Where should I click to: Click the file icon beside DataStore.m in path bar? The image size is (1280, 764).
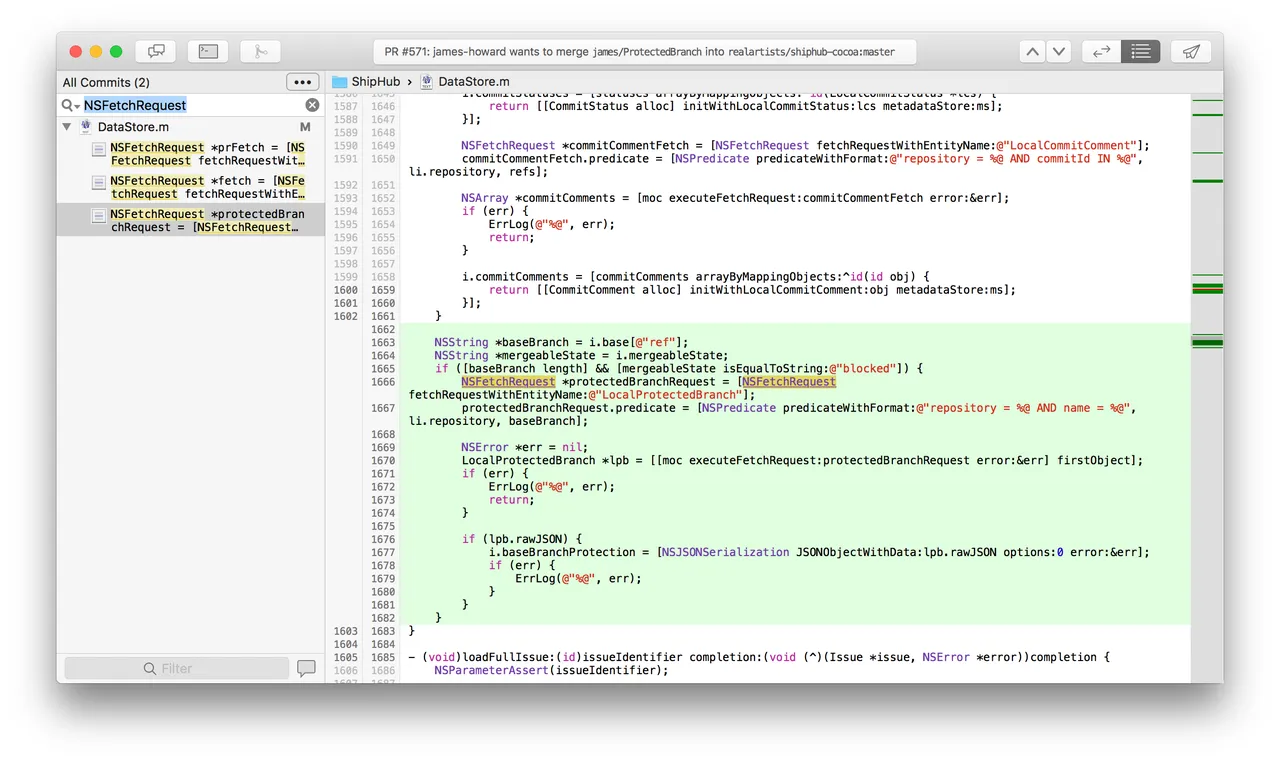click(x=427, y=81)
